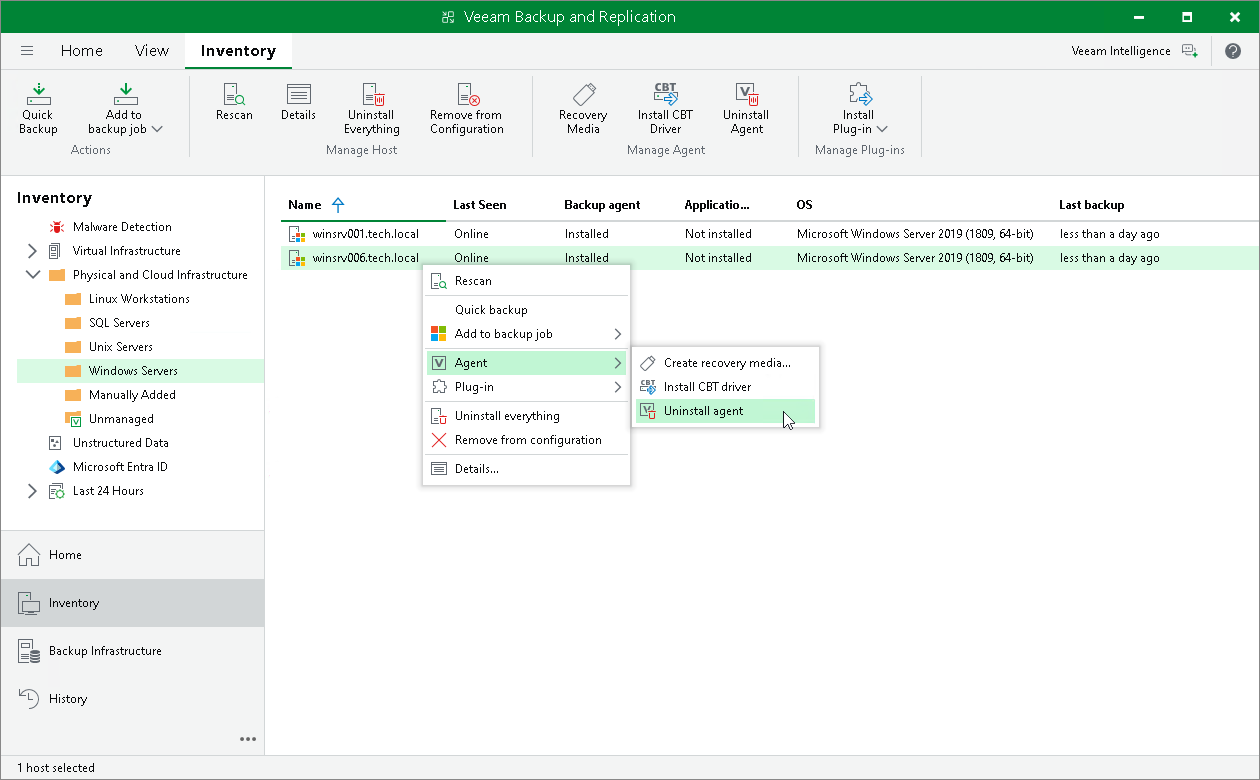Viewport: 1260px width, 780px height.
Task: Open Add to backup job submenu
Action: [x=527, y=334]
